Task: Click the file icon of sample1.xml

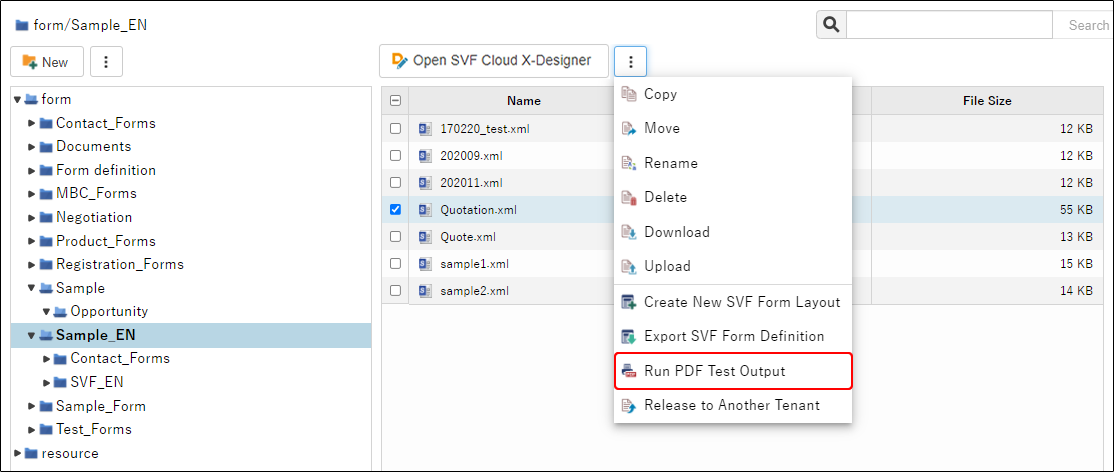Action: [426, 264]
